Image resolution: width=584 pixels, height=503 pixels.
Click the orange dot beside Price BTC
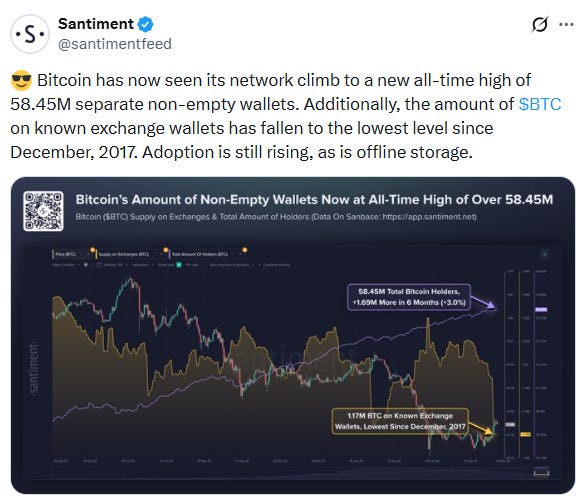[x=92, y=250]
